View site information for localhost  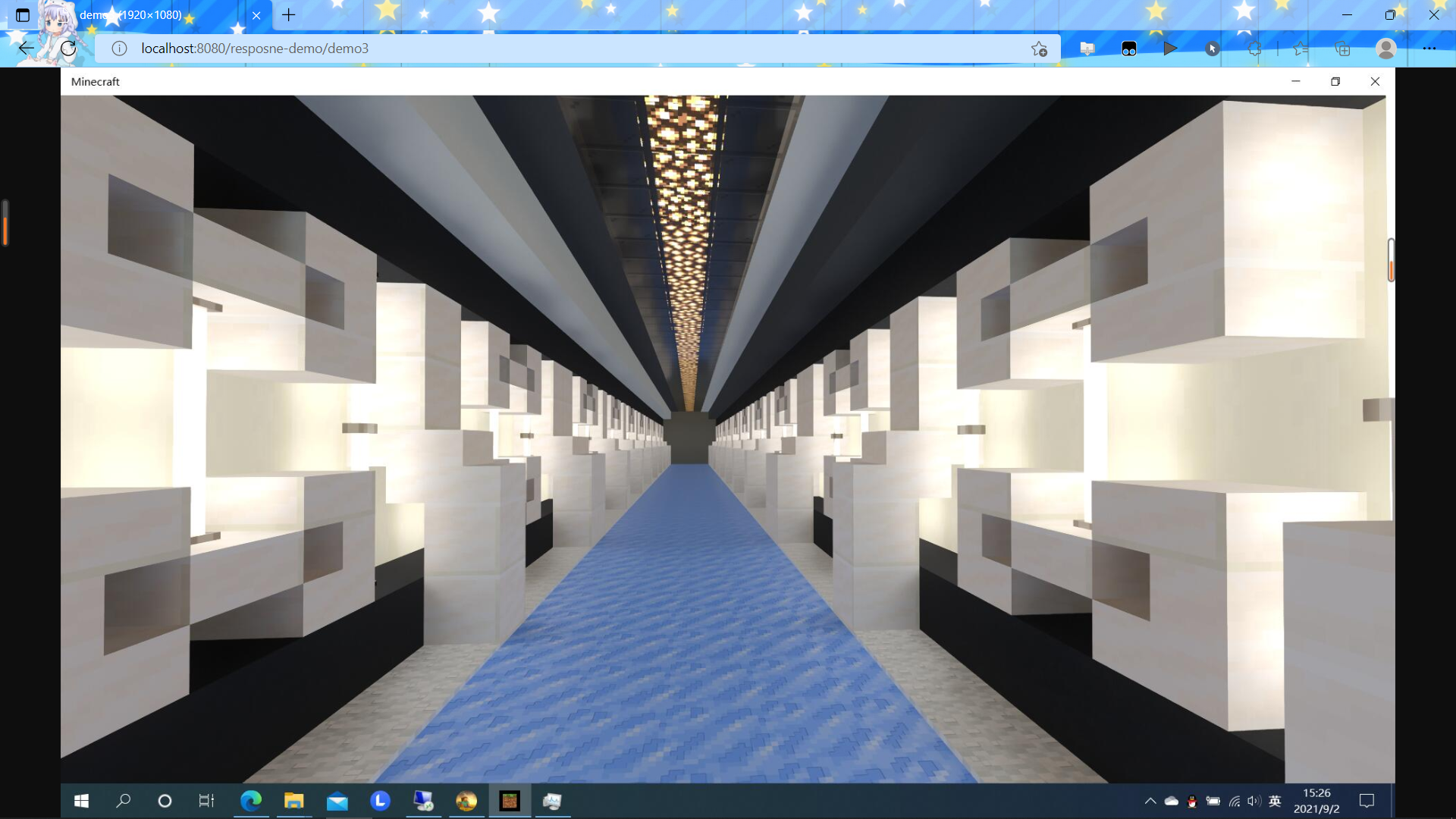point(119,49)
